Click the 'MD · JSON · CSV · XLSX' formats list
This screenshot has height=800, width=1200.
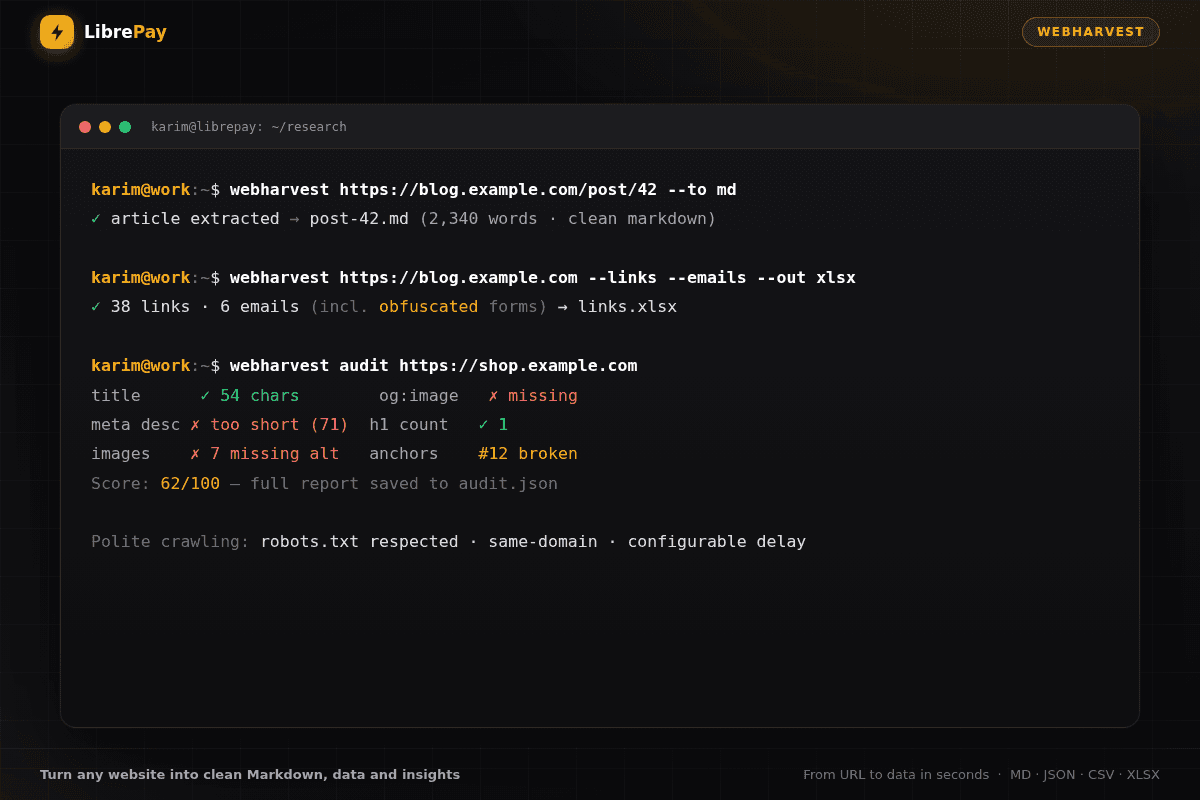click(1085, 775)
